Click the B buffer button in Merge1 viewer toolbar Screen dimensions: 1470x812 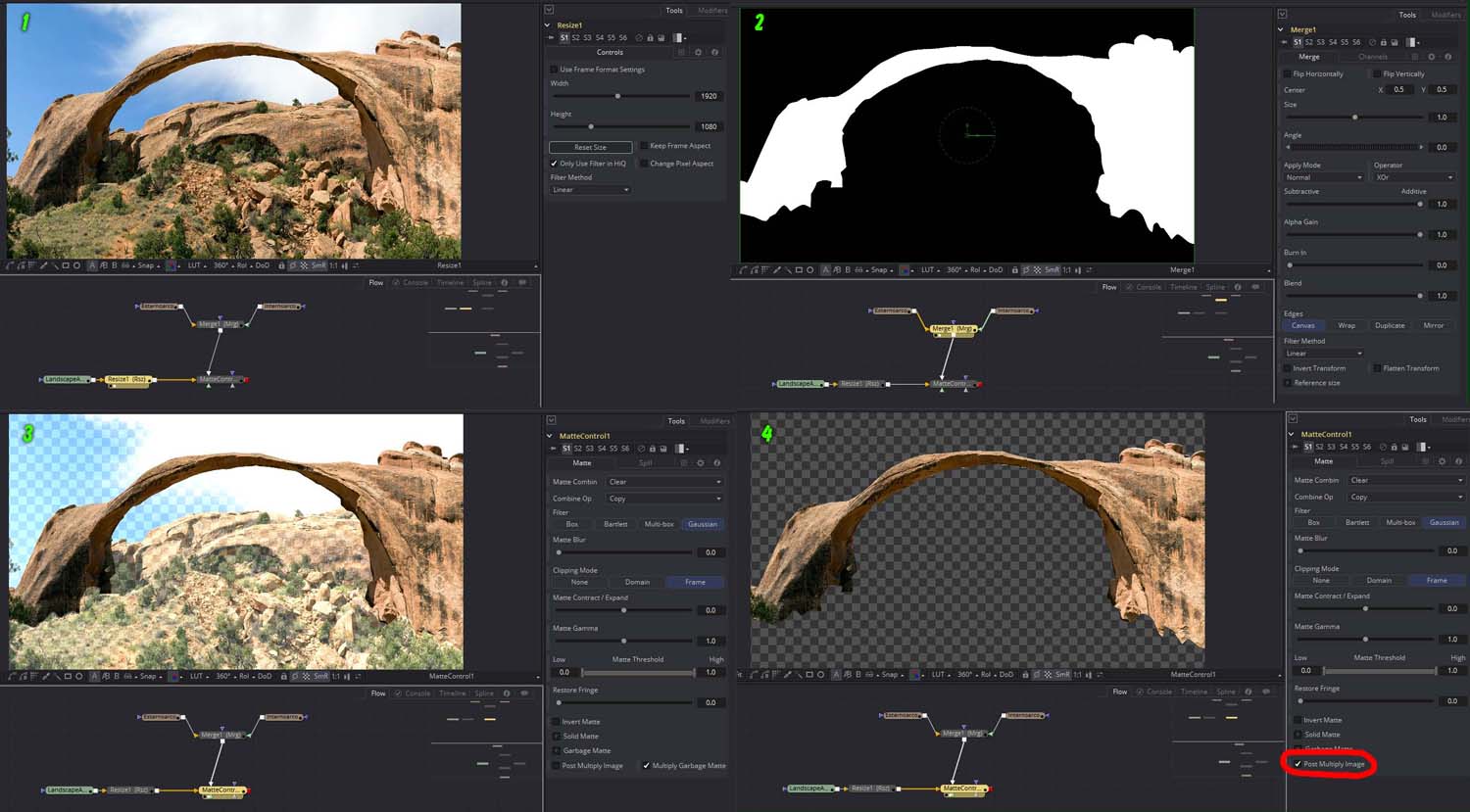click(848, 269)
